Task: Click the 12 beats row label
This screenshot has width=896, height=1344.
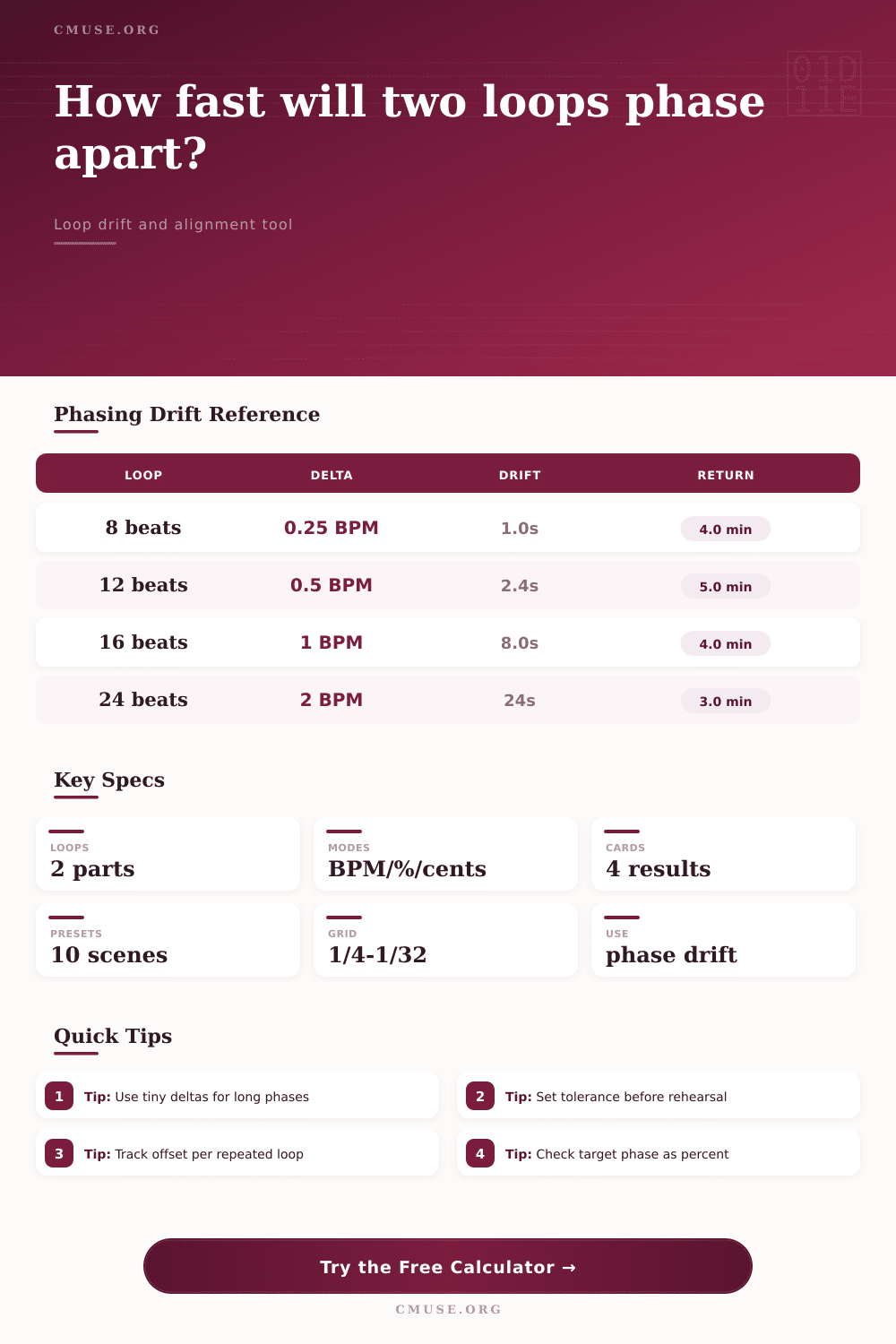Action: pos(143,585)
